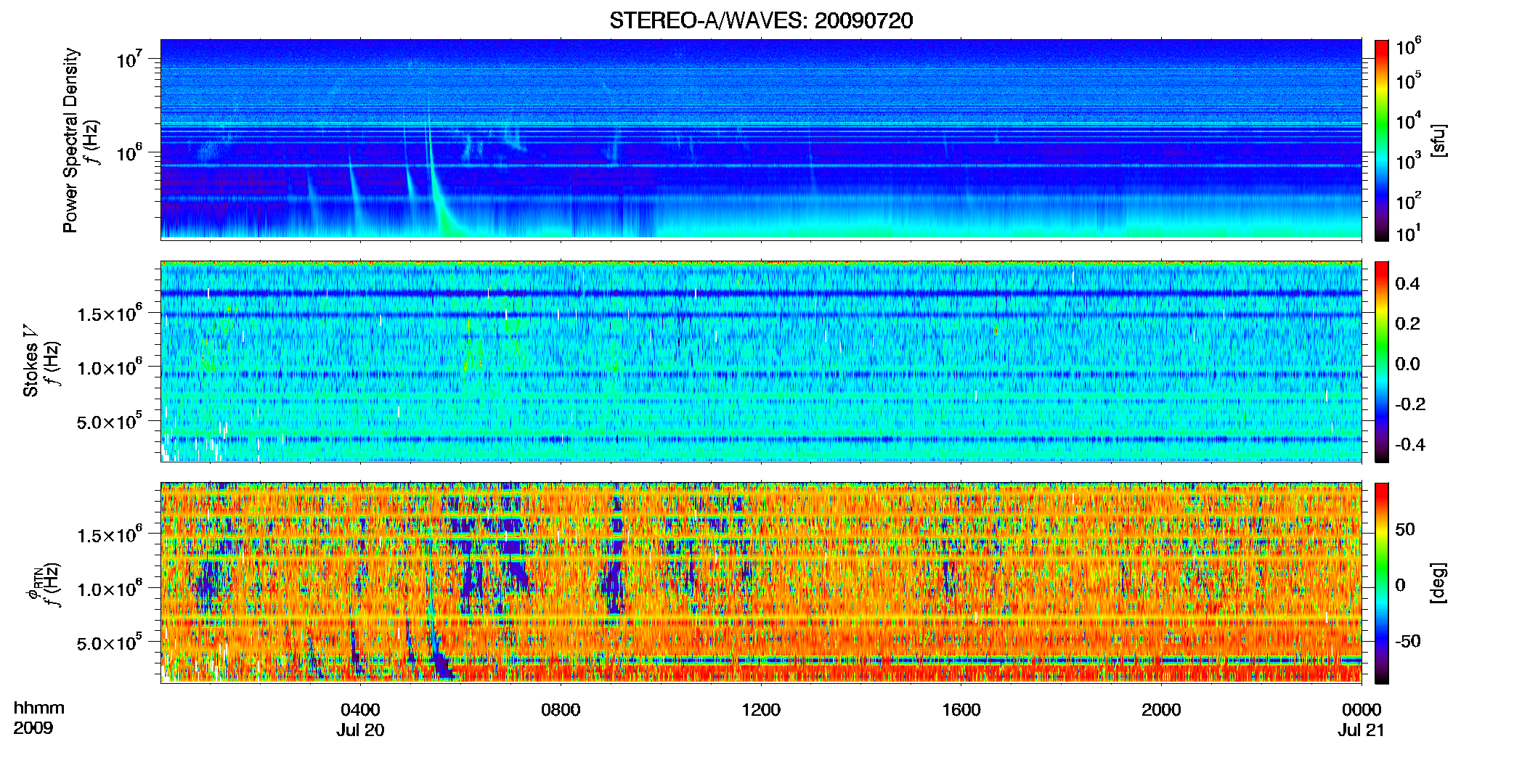Click the 10^2 label on the sfu color bar
Screen dimensions: 1522x784
1408,200
